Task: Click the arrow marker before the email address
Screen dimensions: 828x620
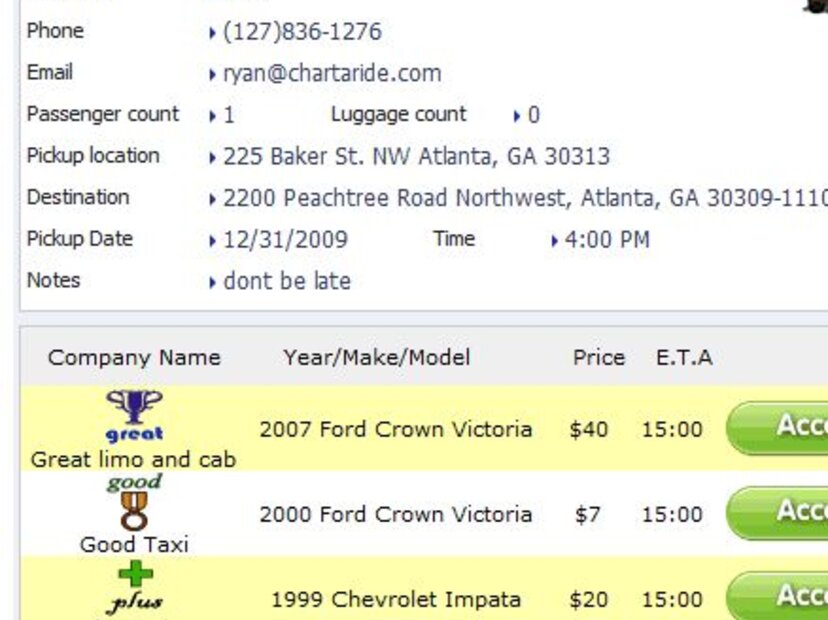Action: [213, 75]
